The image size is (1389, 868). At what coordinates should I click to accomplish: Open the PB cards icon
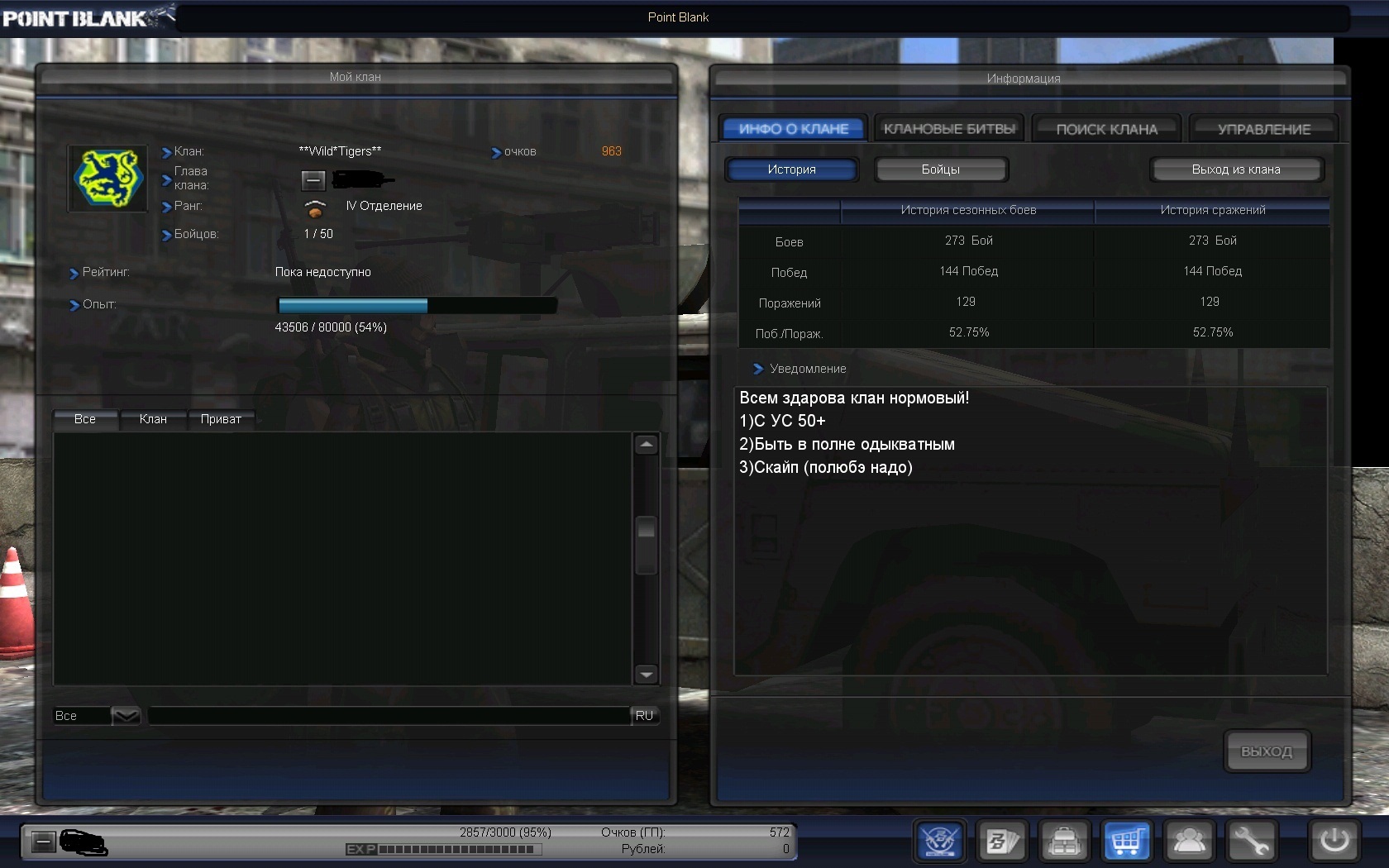tap(1001, 842)
